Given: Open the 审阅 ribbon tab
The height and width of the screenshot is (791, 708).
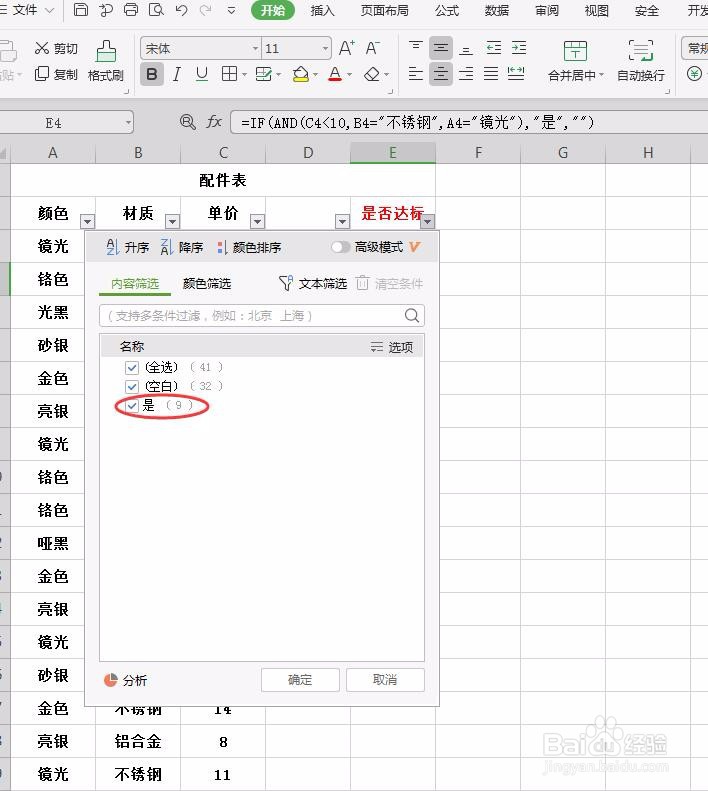Looking at the screenshot, I should tap(547, 10).
